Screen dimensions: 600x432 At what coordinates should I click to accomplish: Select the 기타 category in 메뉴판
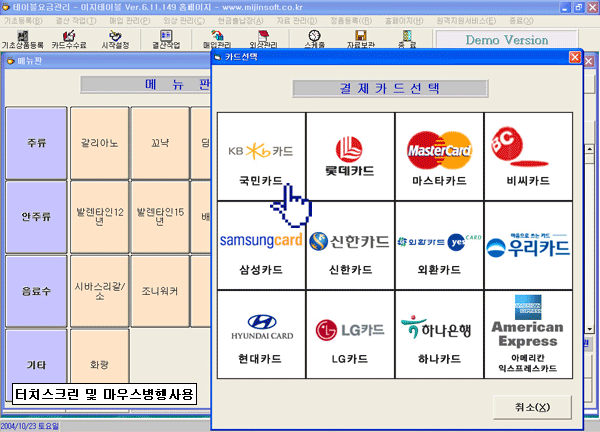pyautogui.click(x=36, y=365)
